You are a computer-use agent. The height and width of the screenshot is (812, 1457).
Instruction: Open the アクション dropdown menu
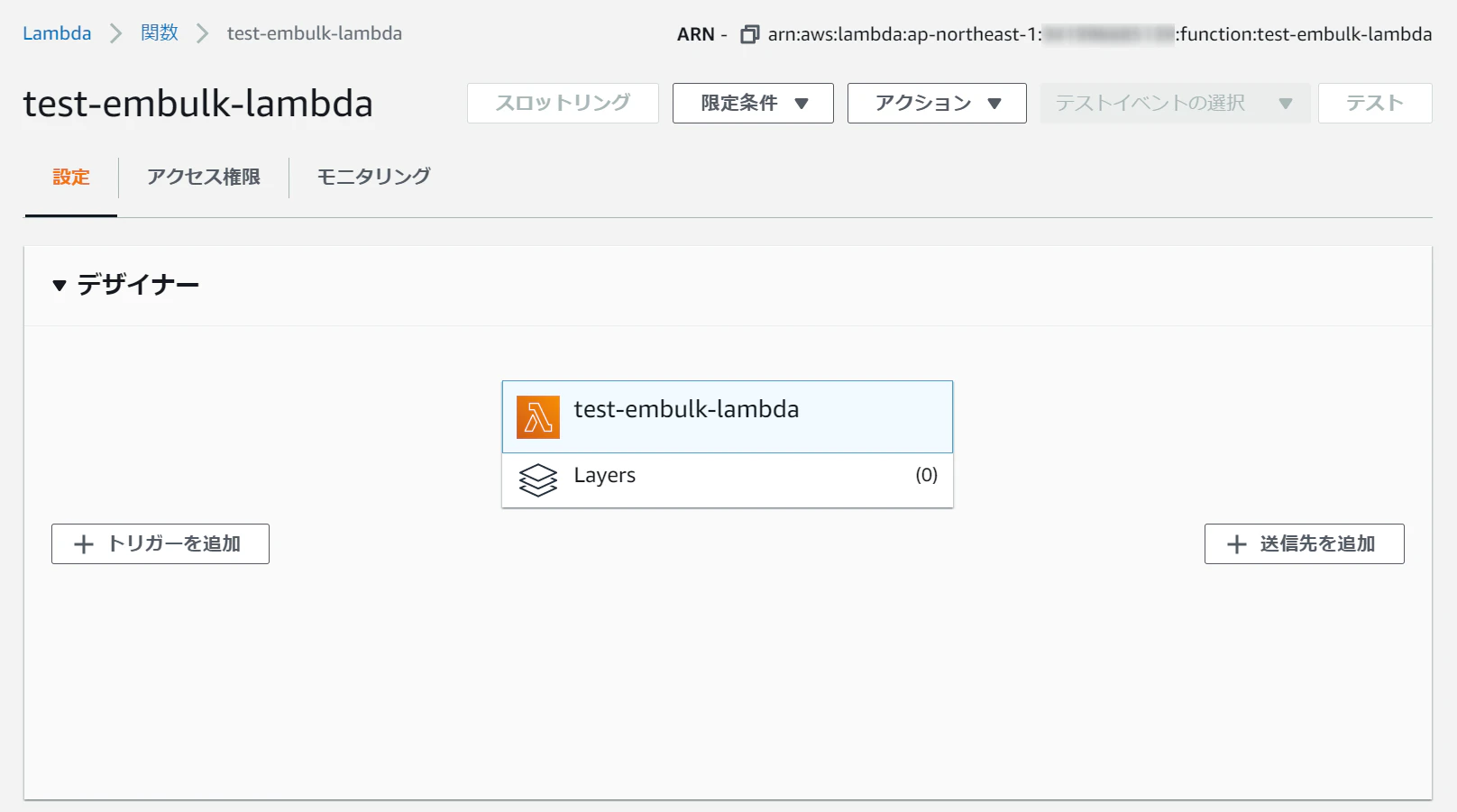click(937, 104)
